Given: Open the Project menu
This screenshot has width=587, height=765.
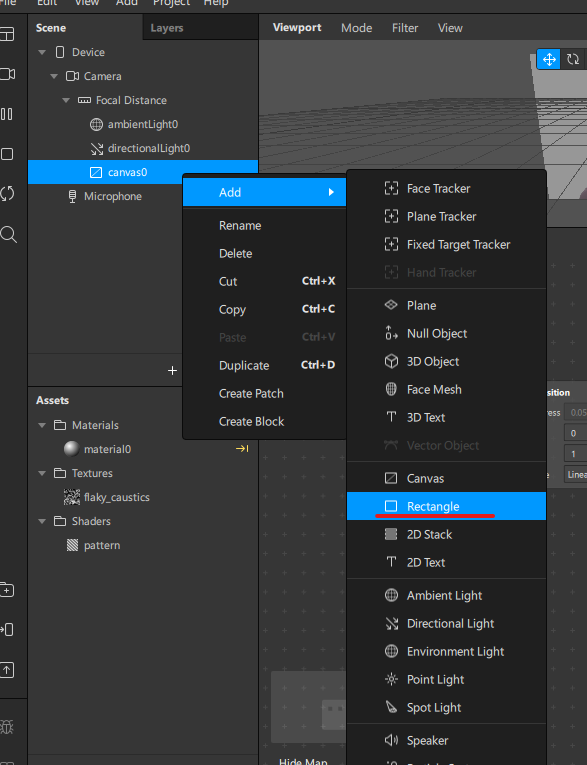Looking at the screenshot, I should [169, 3].
